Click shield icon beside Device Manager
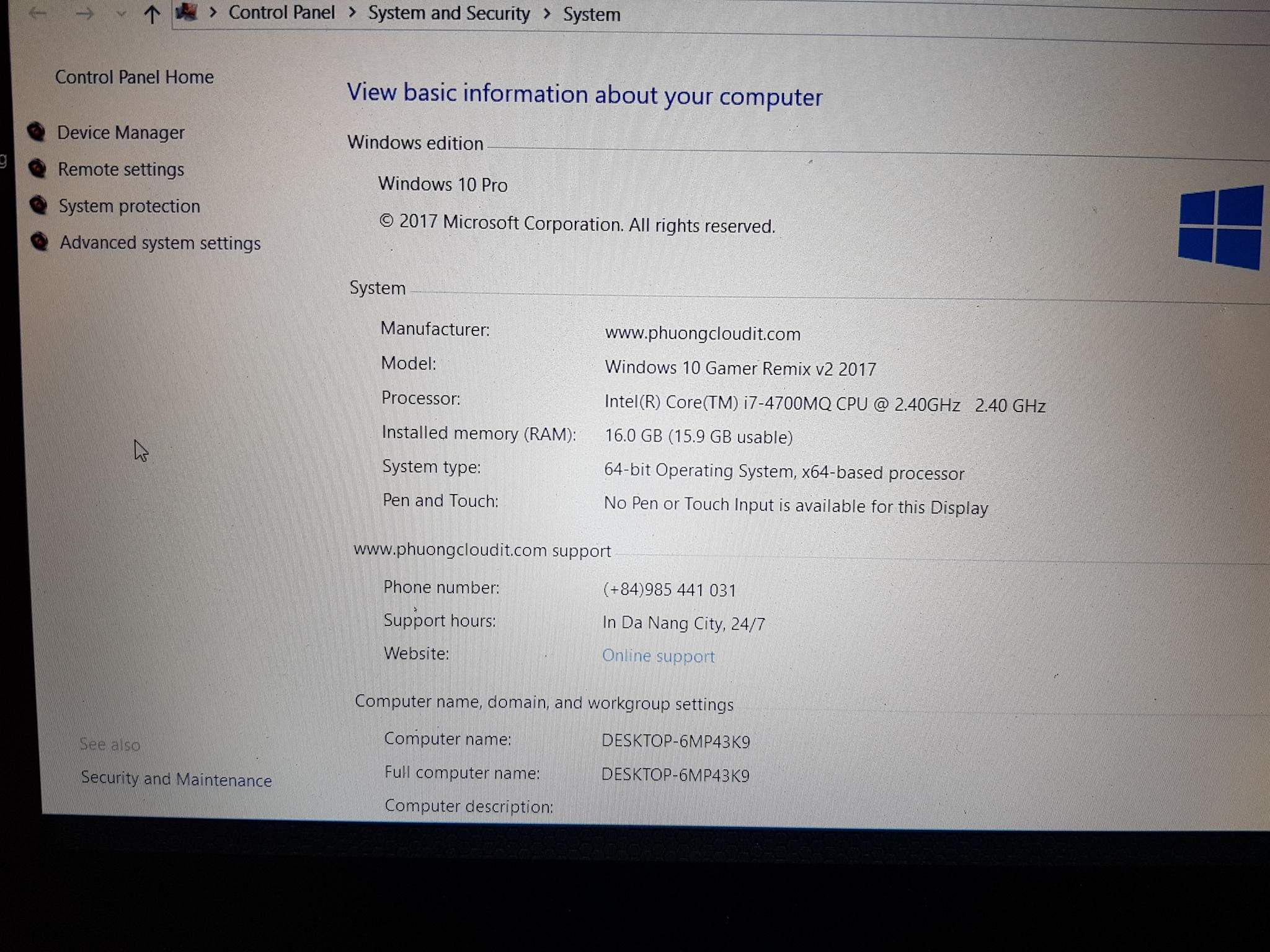This screenshot has width=1270, height=952. coord(37,131)
